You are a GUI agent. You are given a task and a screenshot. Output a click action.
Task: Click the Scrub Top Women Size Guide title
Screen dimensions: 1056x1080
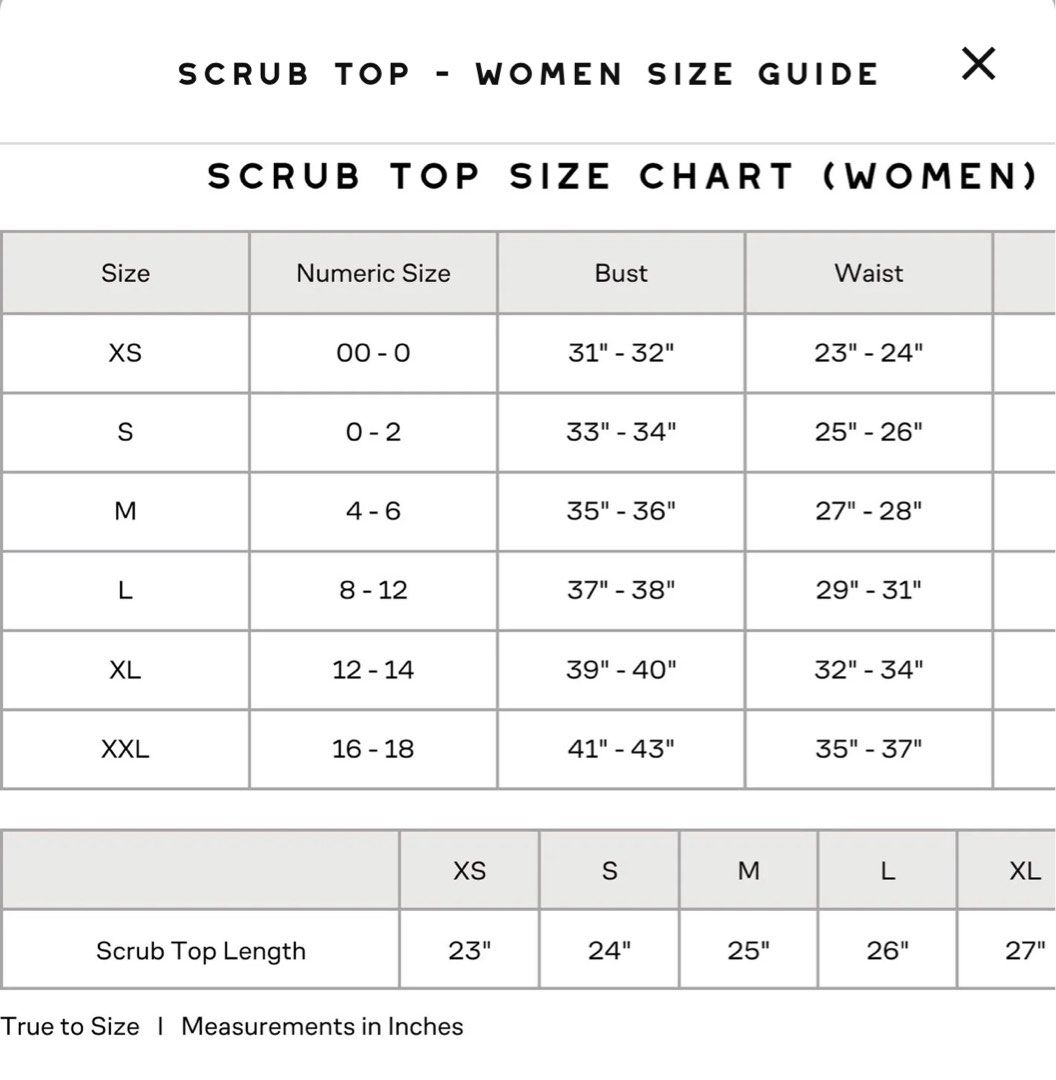pyautogui.click(x=528, y=74)
